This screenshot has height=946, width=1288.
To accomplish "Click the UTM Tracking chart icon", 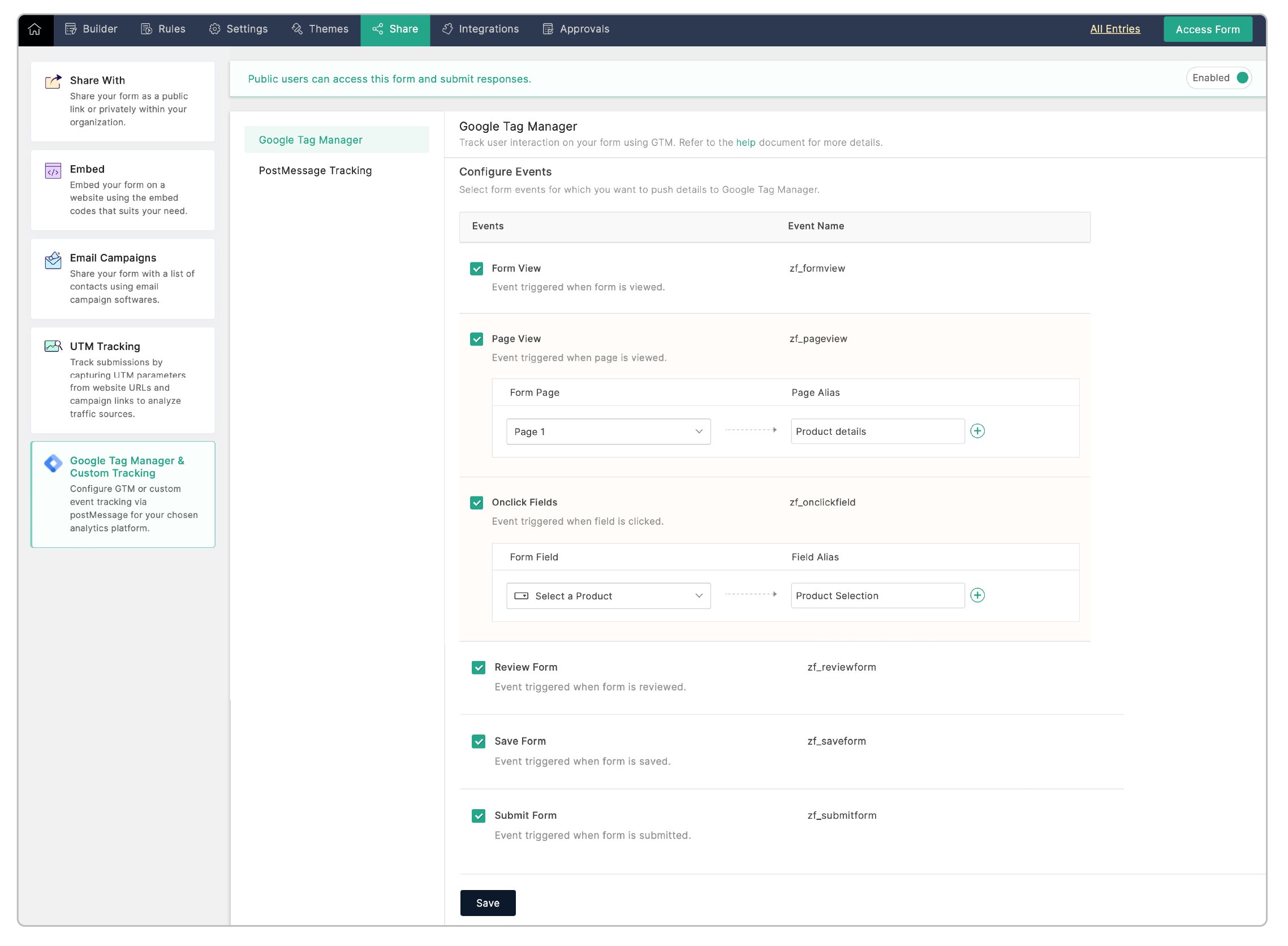I will coord(53,347).
